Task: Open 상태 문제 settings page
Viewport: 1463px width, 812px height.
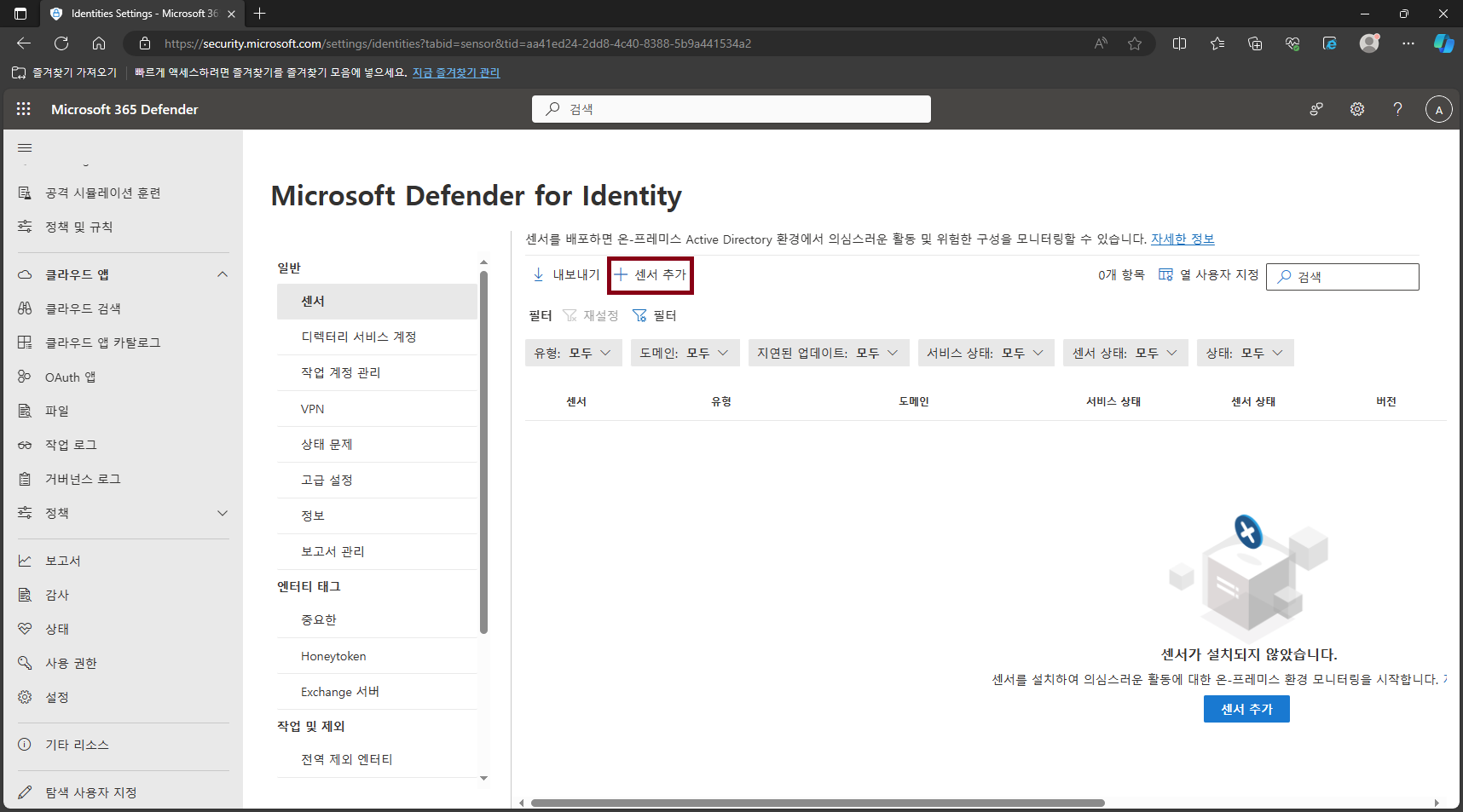Action: tap(377, 445)
